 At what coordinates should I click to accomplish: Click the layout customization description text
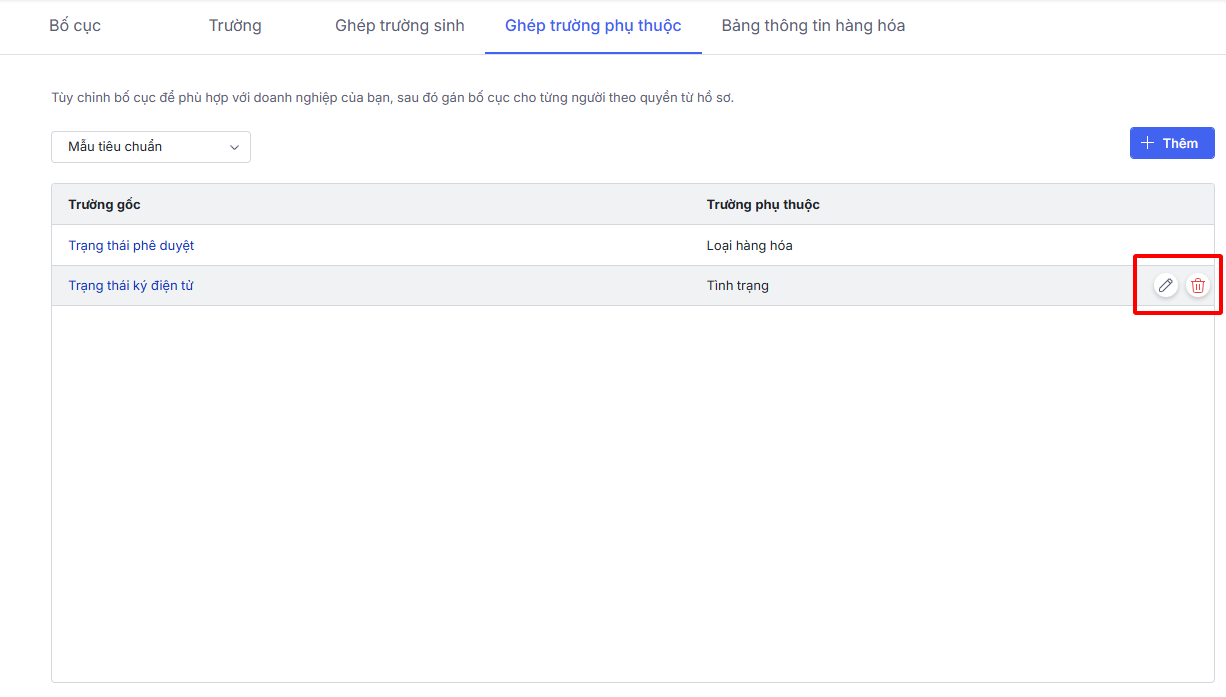pos(392,98)
